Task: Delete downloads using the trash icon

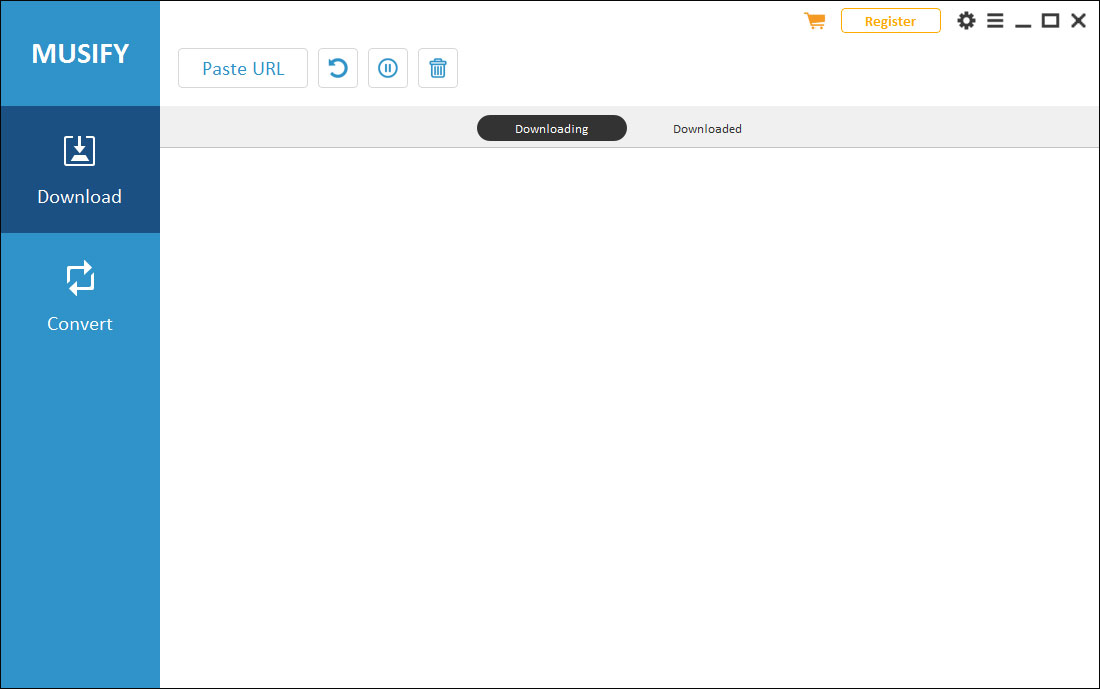Action: click(438, 68)
